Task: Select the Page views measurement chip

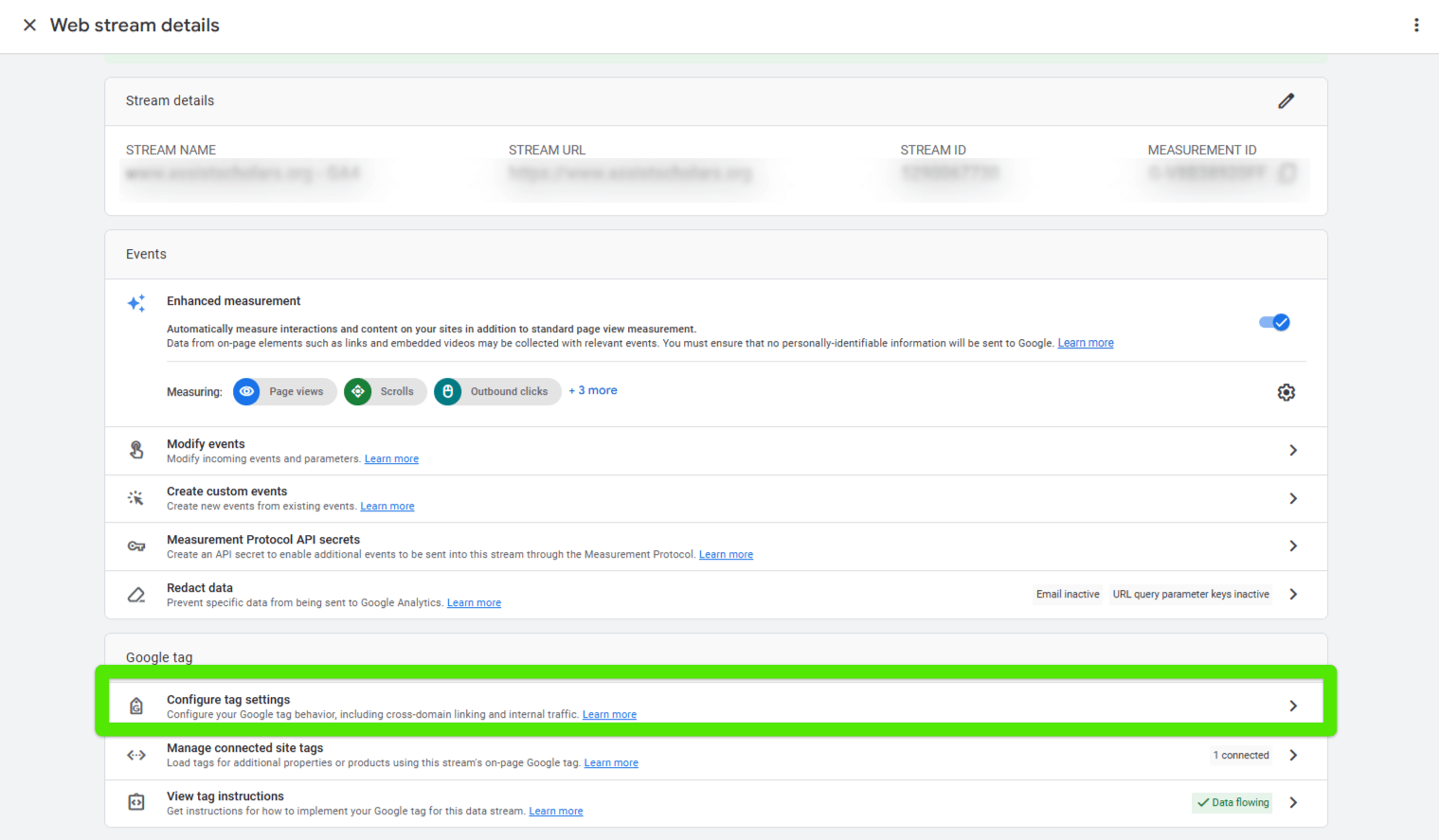Action: click(x=285, y=392)
